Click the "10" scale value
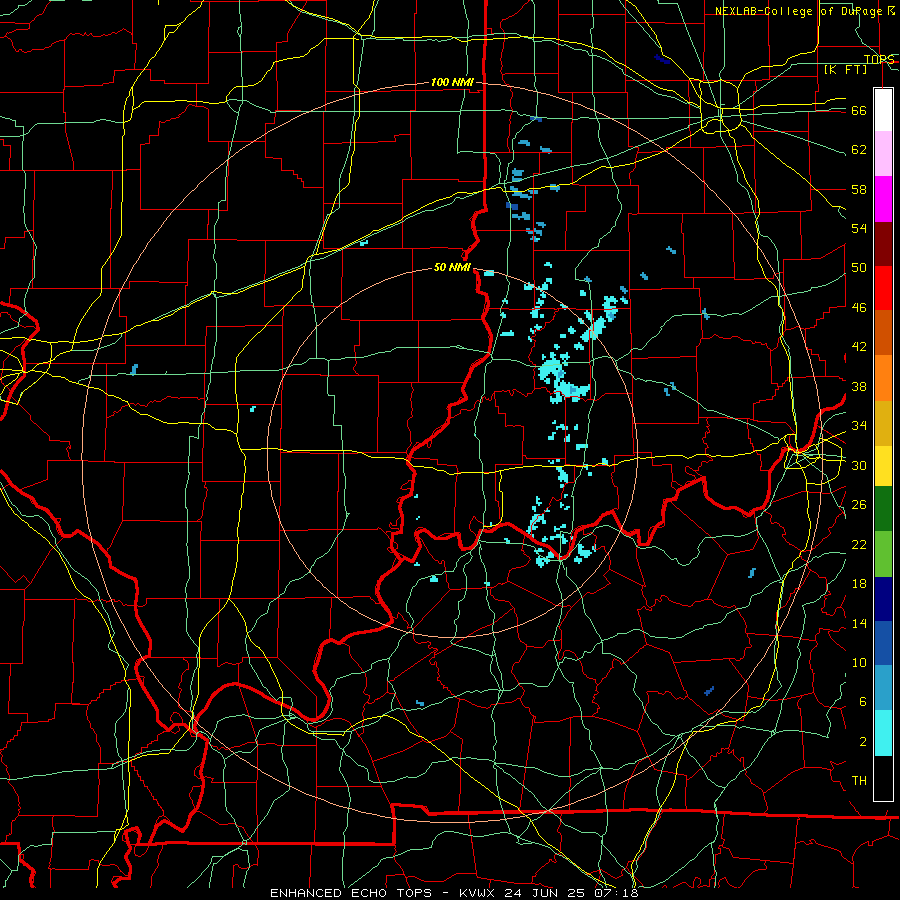Image resolution: width=900 pixels, height=900 pixels. coord(859,663)
